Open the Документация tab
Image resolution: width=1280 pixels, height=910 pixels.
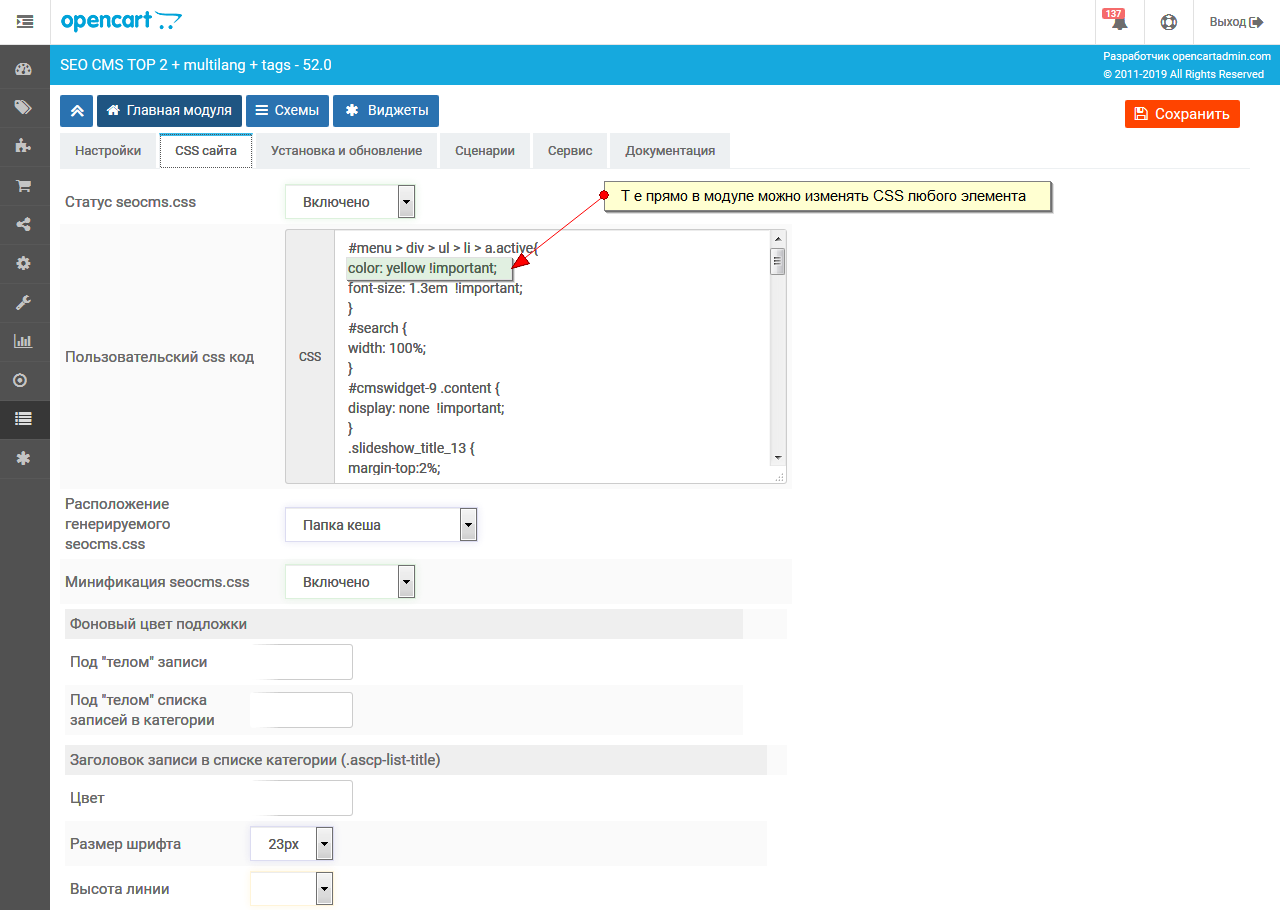(x=670, y=151)
